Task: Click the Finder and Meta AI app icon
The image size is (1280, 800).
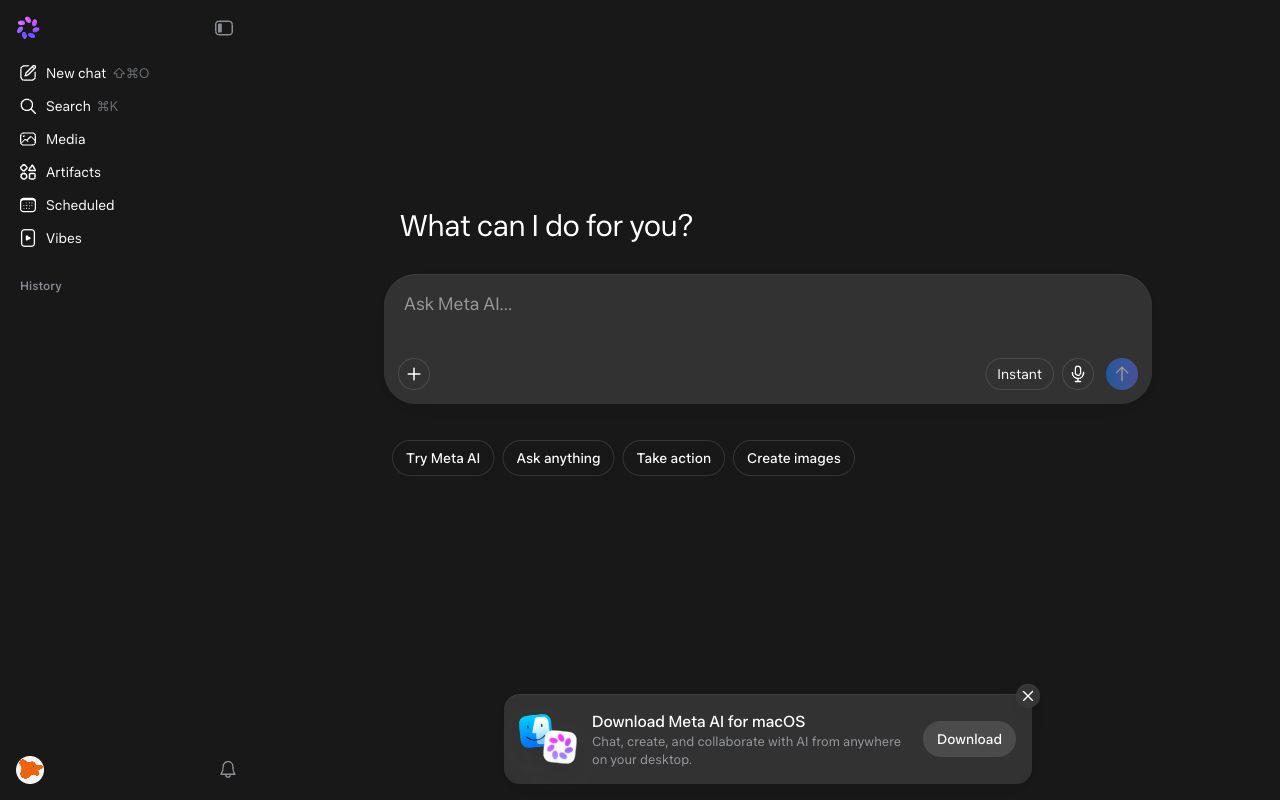Action: click(x=548, y=739)
